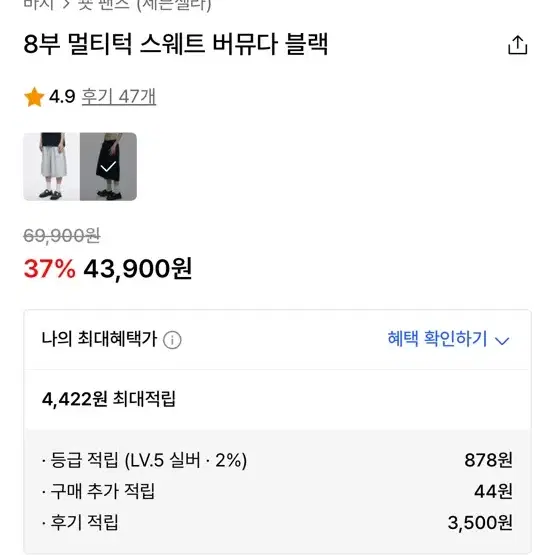
Task: Click the 4.9 rating score
Action: [62, 97]
